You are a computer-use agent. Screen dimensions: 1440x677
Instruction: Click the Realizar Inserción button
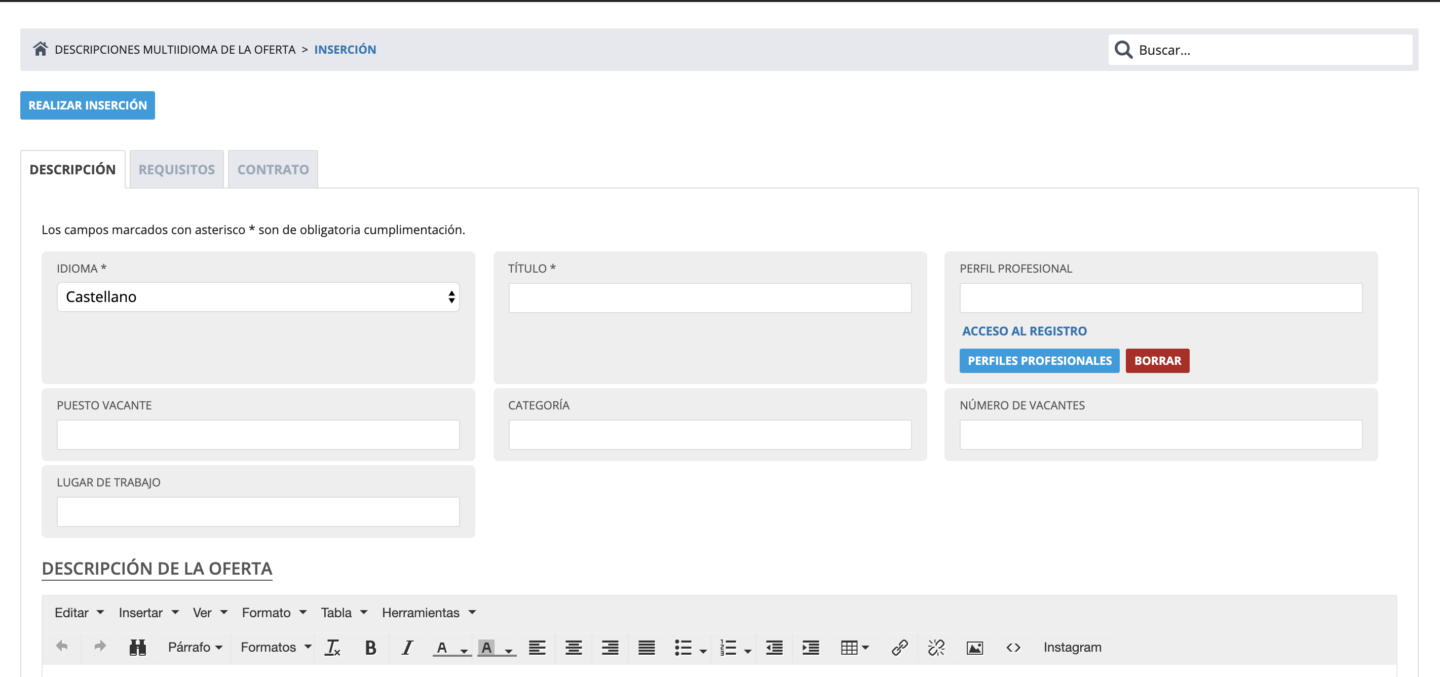(88, 105)
